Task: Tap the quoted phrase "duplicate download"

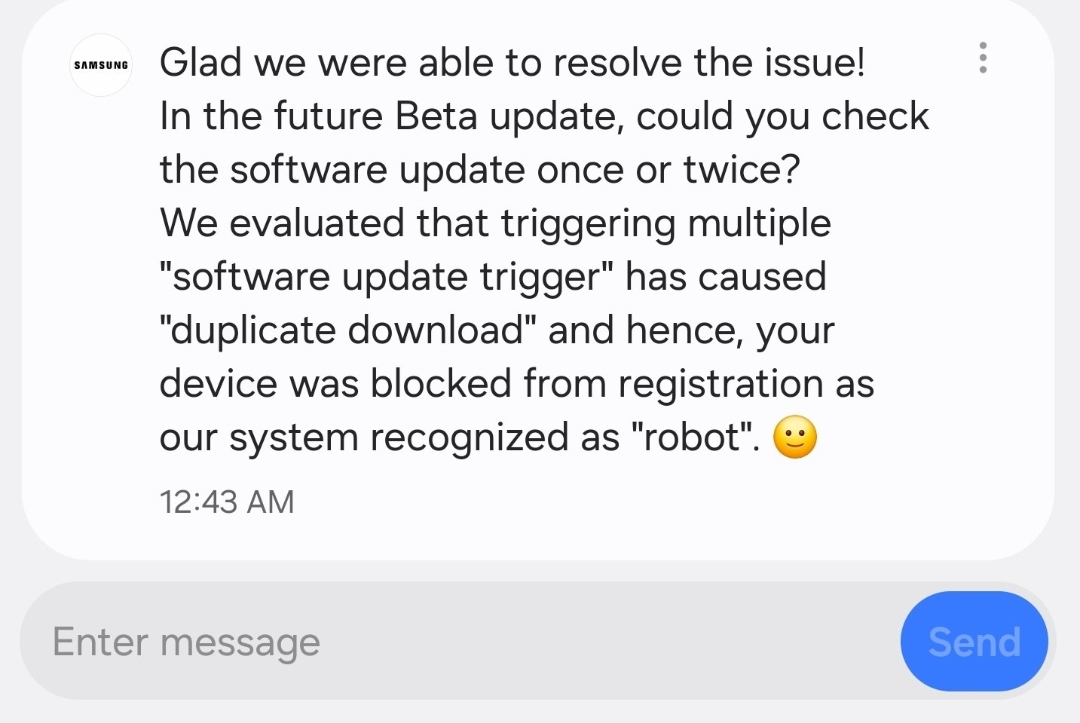Action: [349, 331]
